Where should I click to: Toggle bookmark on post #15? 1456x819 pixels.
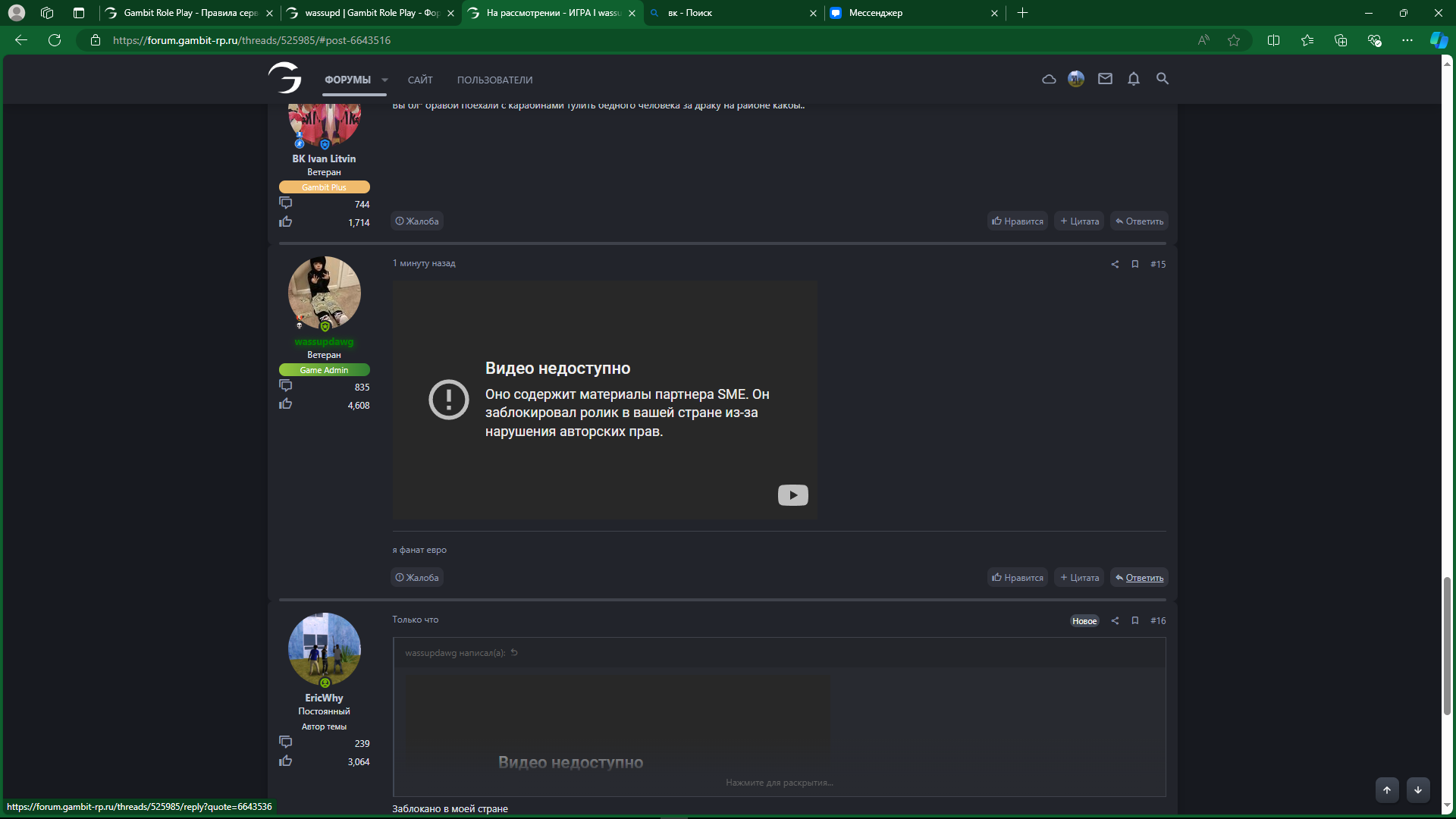click(1134, 264)
